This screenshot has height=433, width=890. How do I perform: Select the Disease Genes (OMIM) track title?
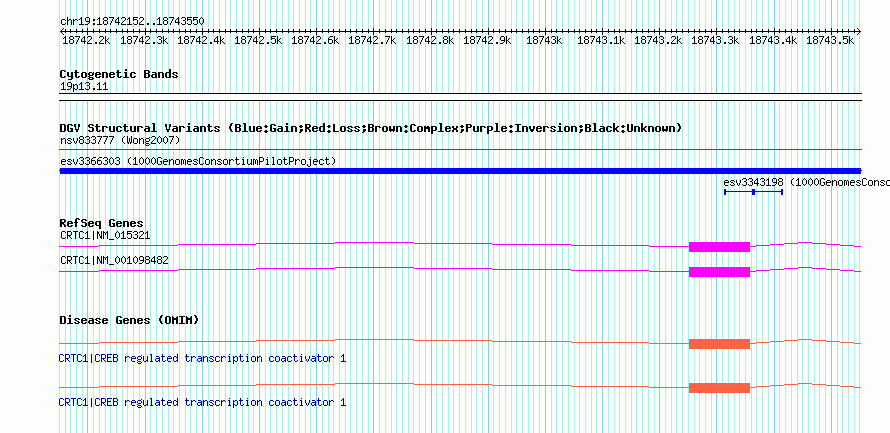point(129,321)
